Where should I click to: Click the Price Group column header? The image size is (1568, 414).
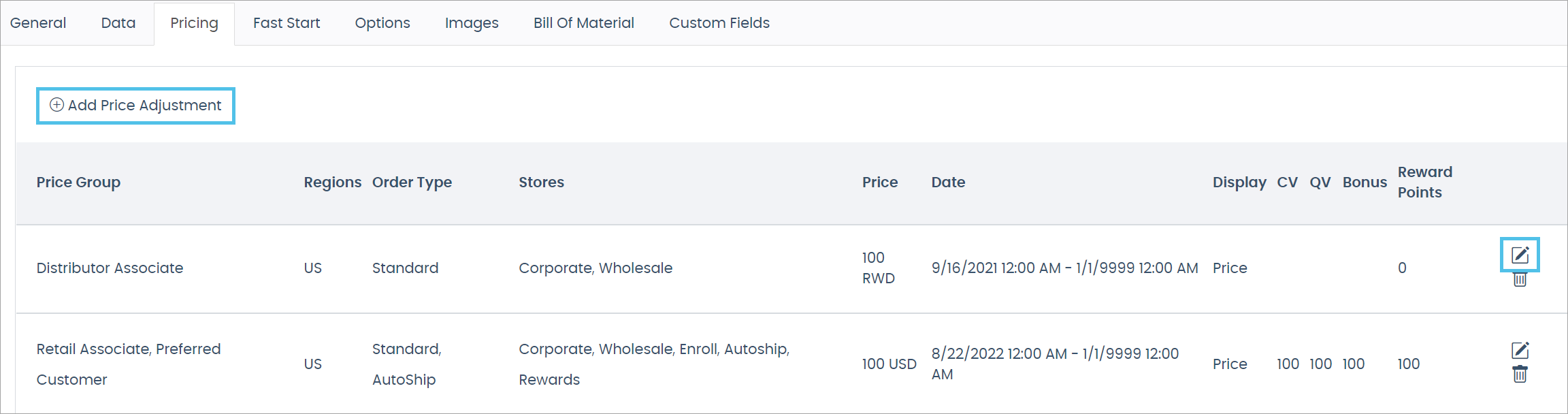[78, 182]
